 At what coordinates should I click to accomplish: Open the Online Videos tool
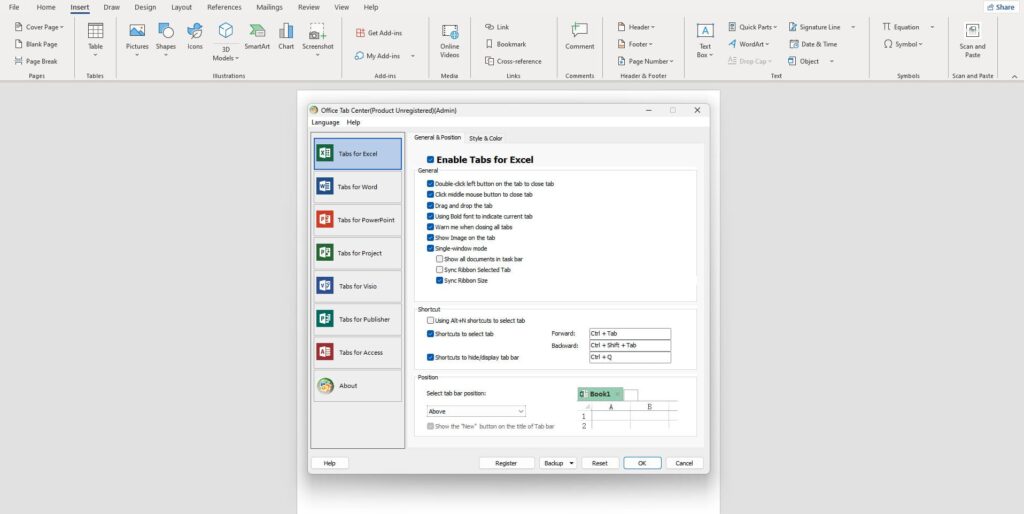coord(449,39)
